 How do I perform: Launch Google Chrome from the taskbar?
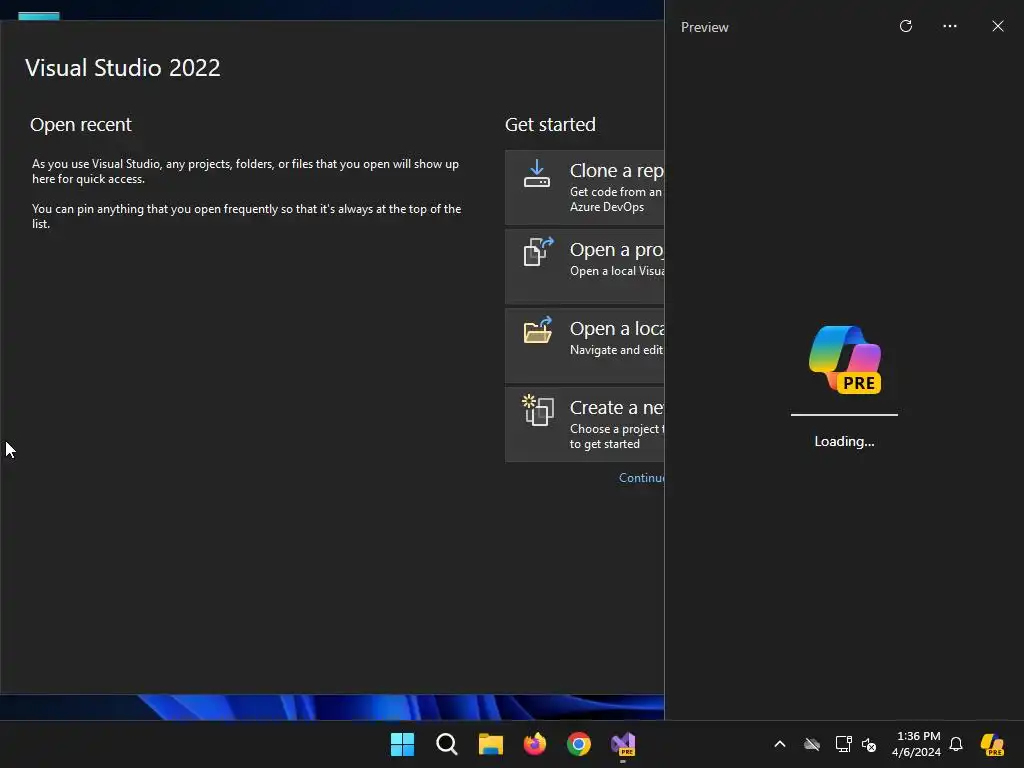point(579,744)
